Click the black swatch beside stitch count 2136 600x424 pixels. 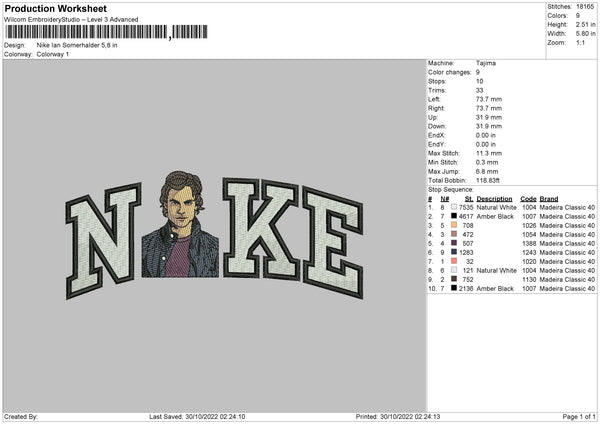tap(454, 288)
